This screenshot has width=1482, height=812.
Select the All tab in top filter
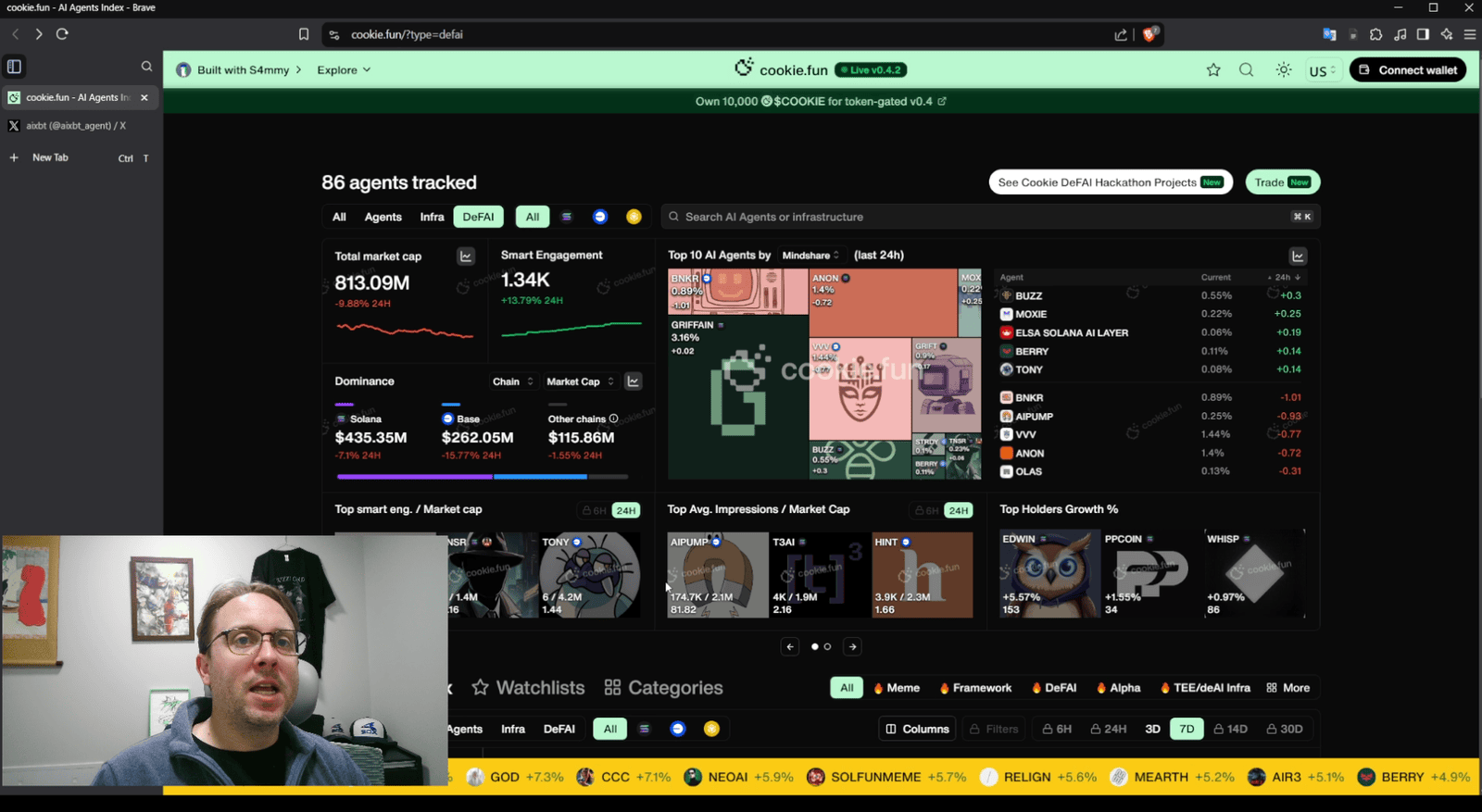tap(339, 217)
